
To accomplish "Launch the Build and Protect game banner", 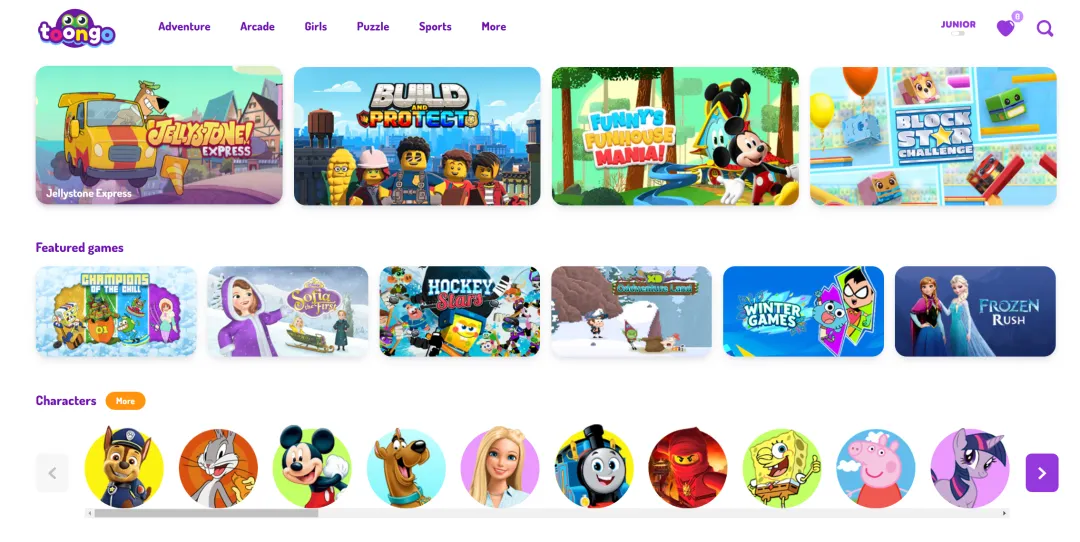I will (417, 136).
